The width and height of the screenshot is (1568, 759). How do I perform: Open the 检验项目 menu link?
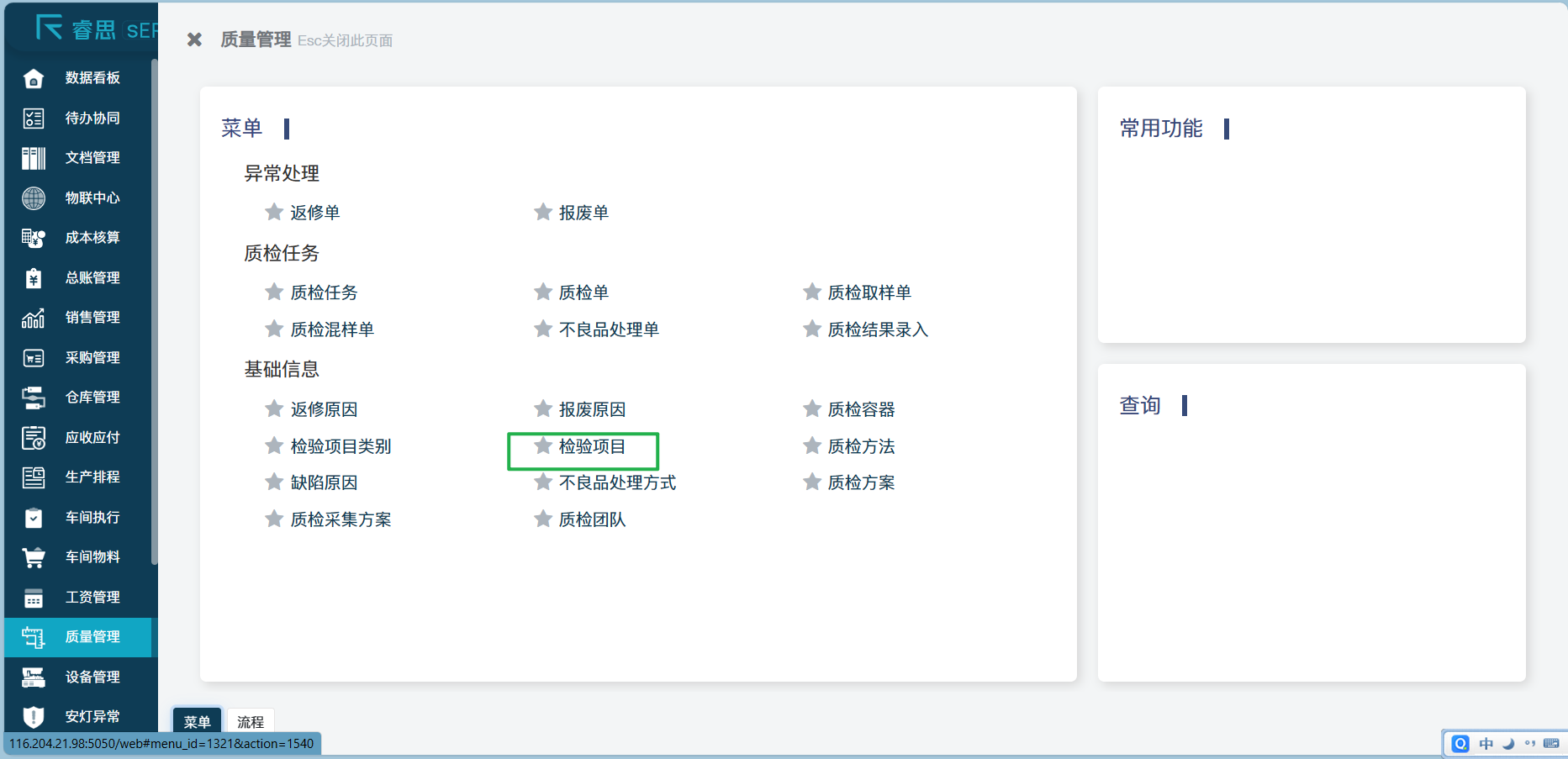[592, 446]
